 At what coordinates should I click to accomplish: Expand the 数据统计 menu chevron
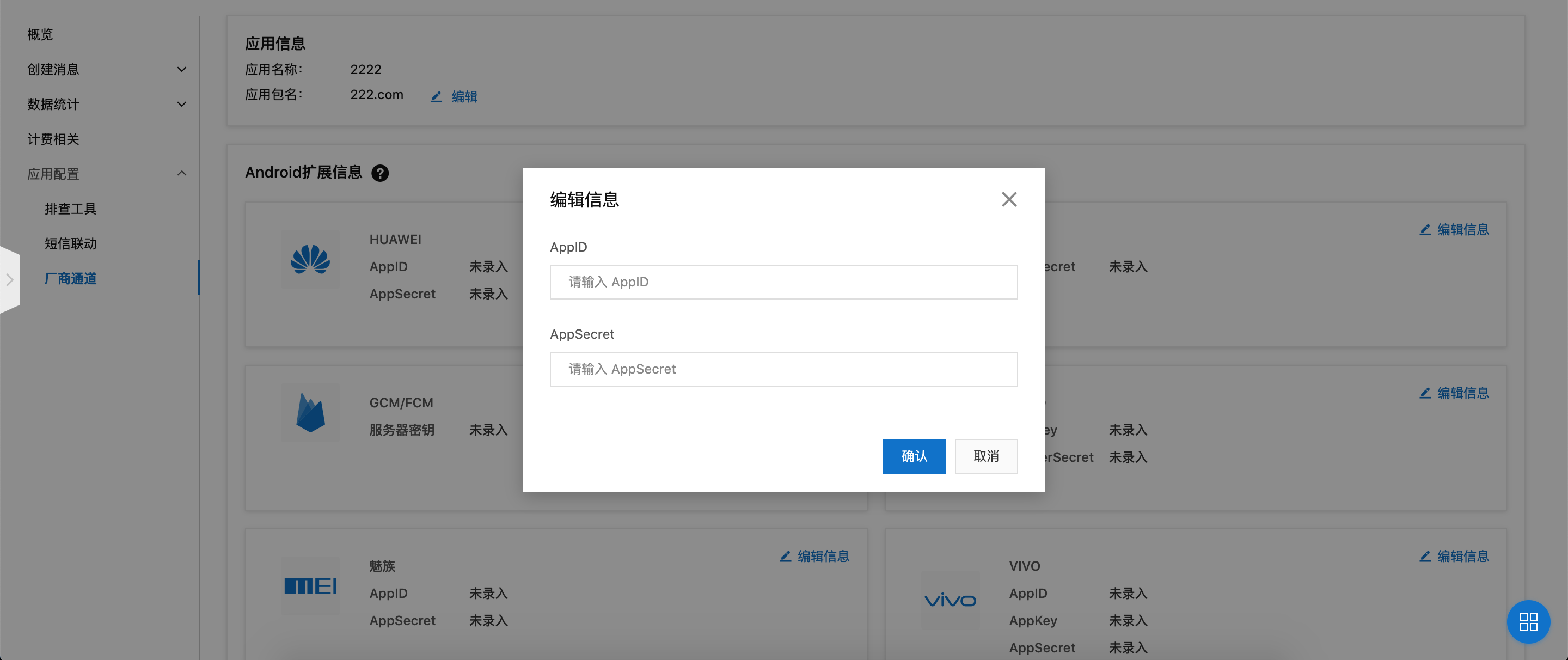tap(181, 104)
